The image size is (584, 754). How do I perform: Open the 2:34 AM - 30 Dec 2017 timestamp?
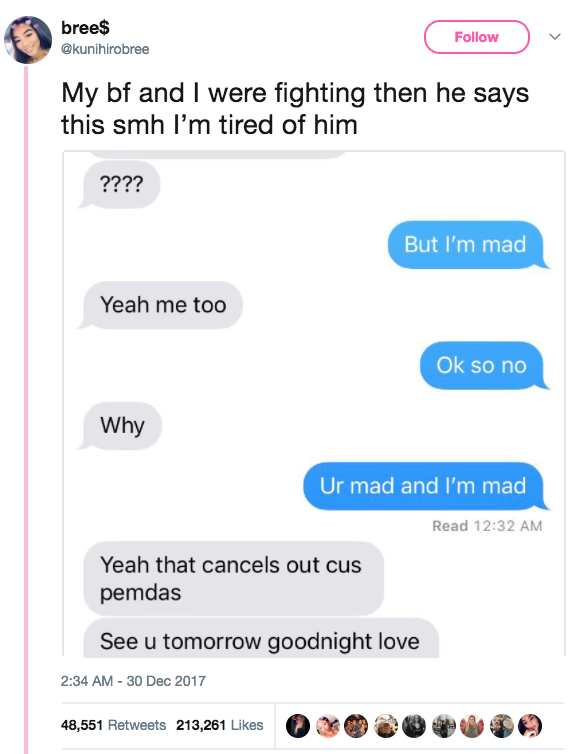pyautogui.click(x=133, y=681)
